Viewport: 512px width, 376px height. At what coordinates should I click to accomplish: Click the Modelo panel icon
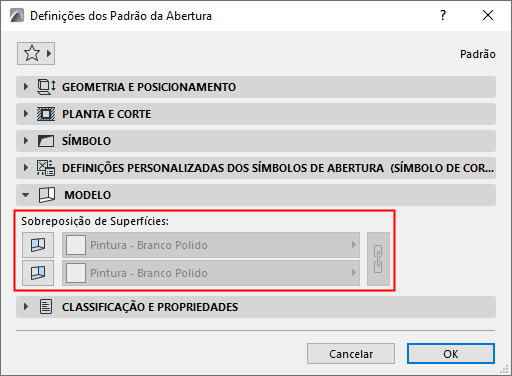(47, 195)
